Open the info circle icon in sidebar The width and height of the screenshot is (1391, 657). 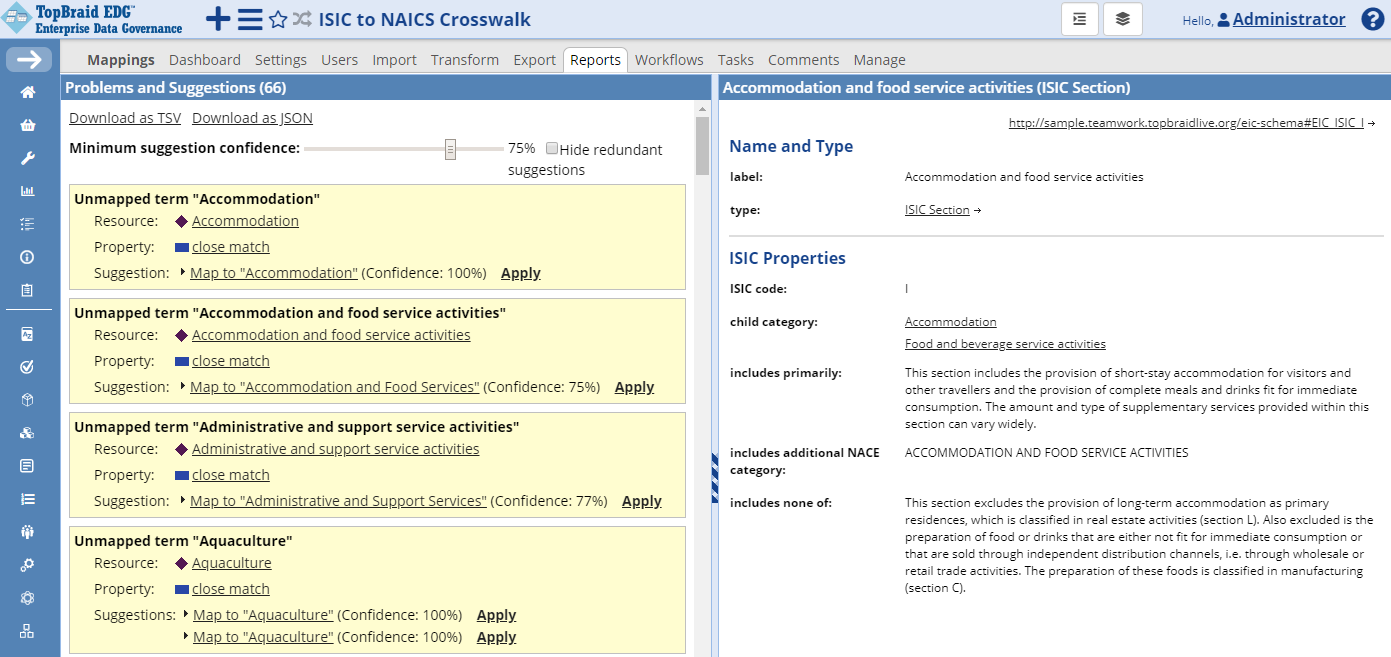coord(28,257)
